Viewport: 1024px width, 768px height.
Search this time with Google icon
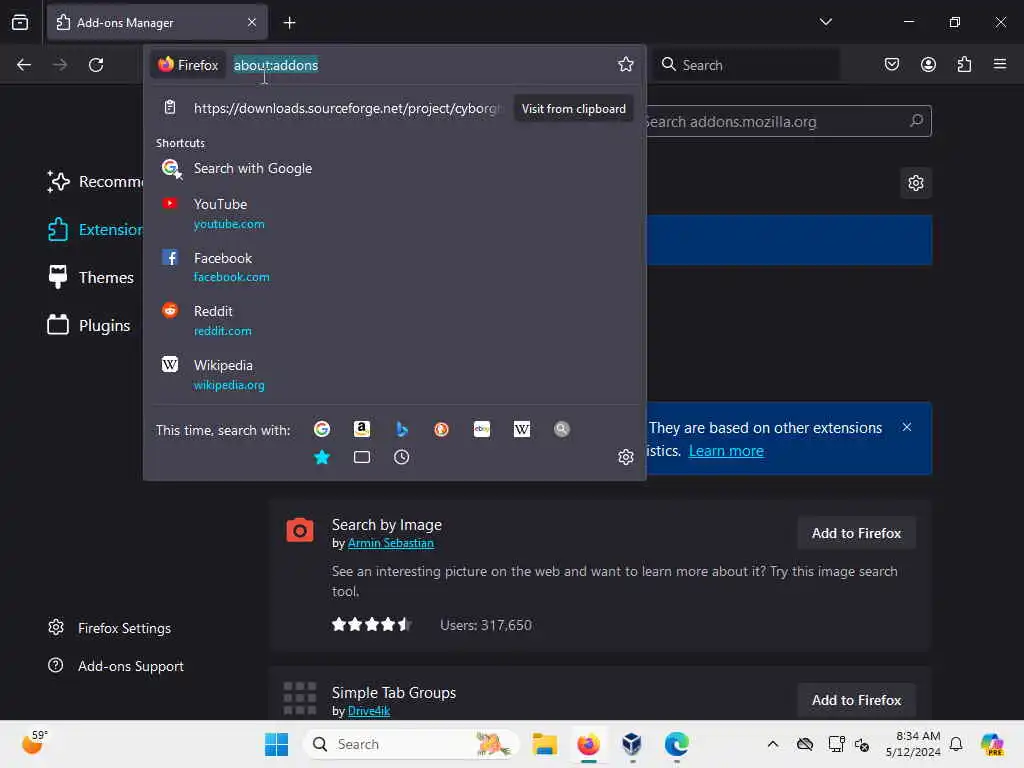tap(321, 429)
